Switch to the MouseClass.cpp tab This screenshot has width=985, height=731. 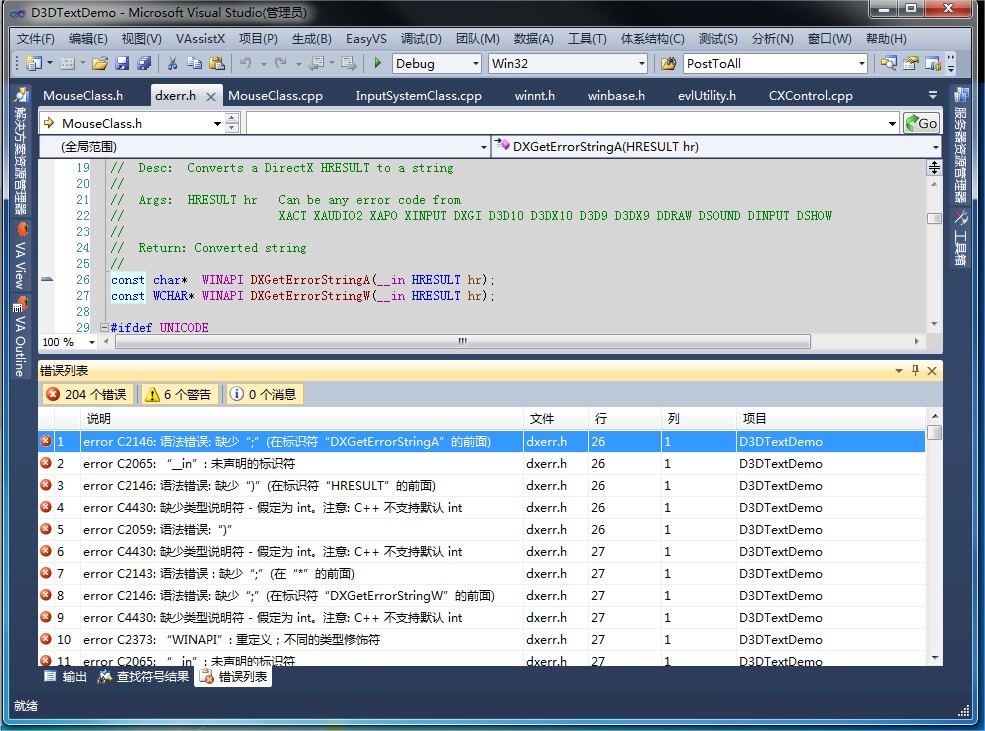pos(275,95)
